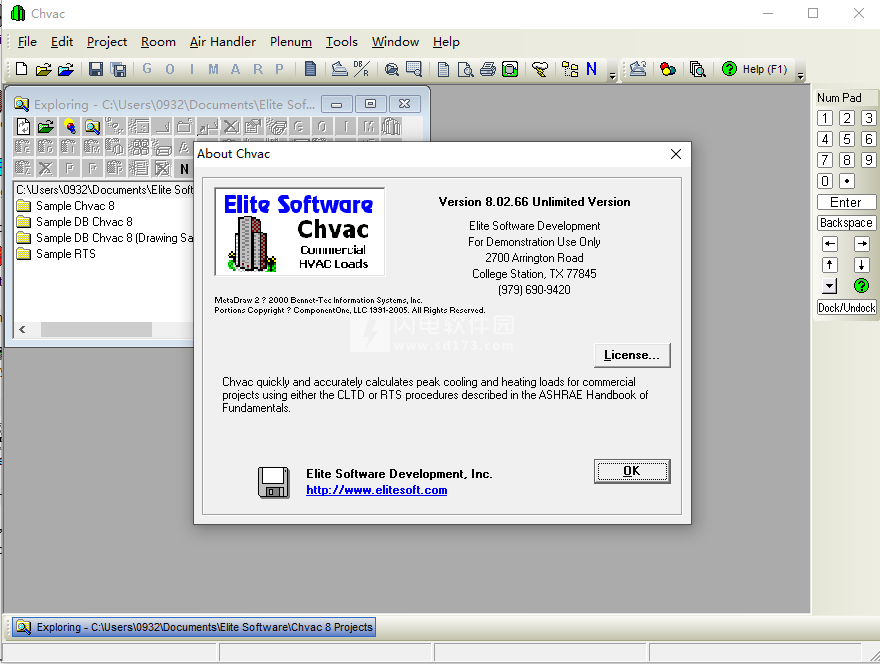Close the About Chvac dialog with X
880x664 pixels.
point(676,154)
